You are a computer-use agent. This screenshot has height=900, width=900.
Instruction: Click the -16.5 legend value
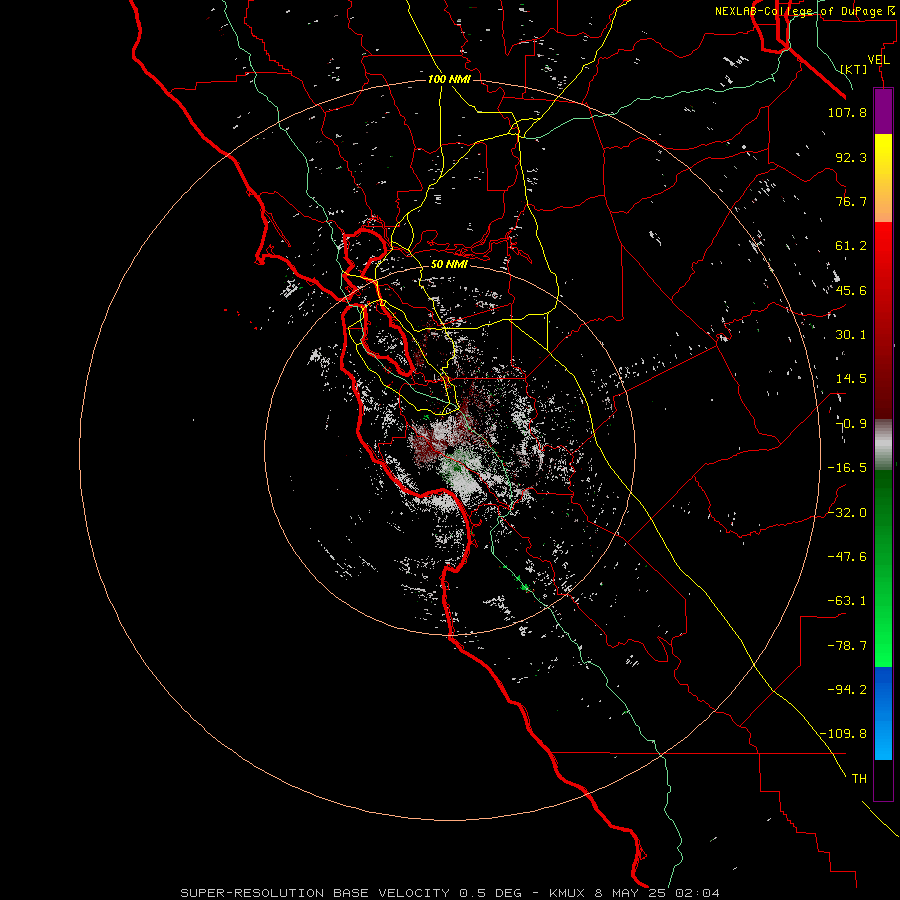(x=847, y=468)
